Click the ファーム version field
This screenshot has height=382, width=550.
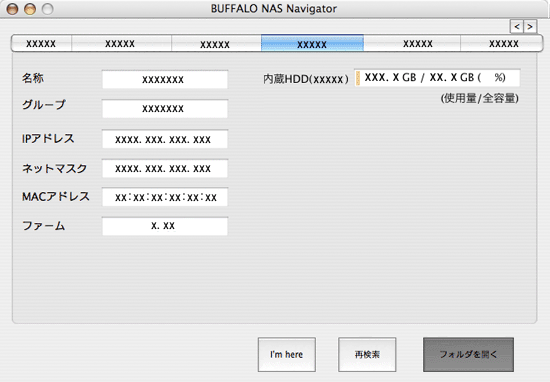coord(165,226)
